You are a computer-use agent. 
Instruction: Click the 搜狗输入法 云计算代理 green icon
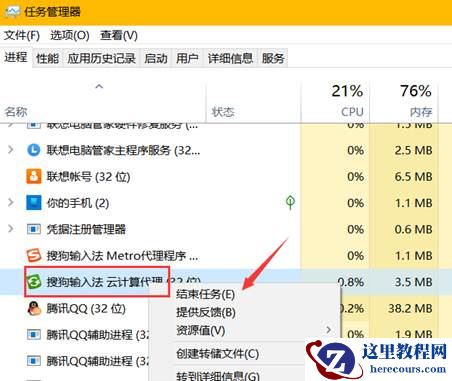pyautogui.click(x=34, y=282)
